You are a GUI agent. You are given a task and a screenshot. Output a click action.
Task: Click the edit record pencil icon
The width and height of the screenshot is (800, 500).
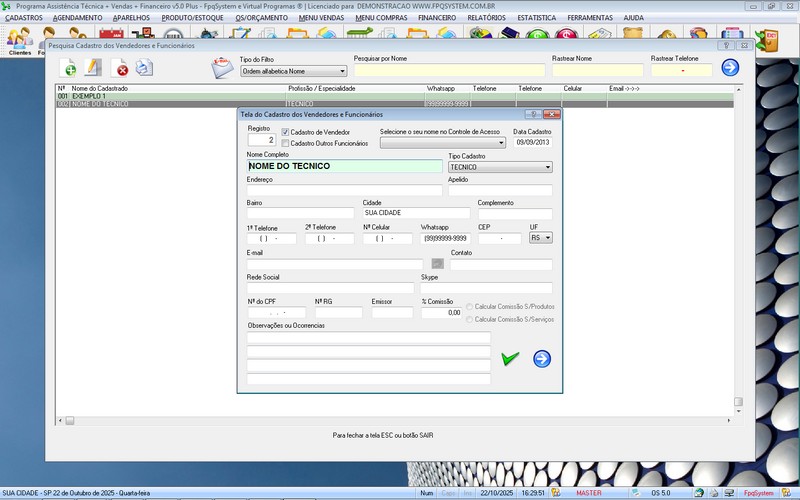coord(94,68)
